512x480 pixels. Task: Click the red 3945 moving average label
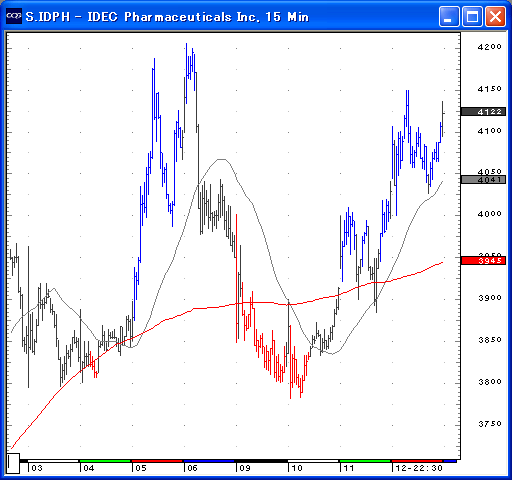click(x=483, y=260)
